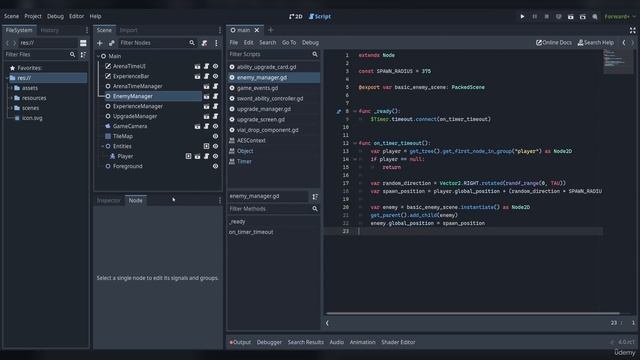
Task: Switch to the 2D workspace
Action: click(x=296, y=16)
